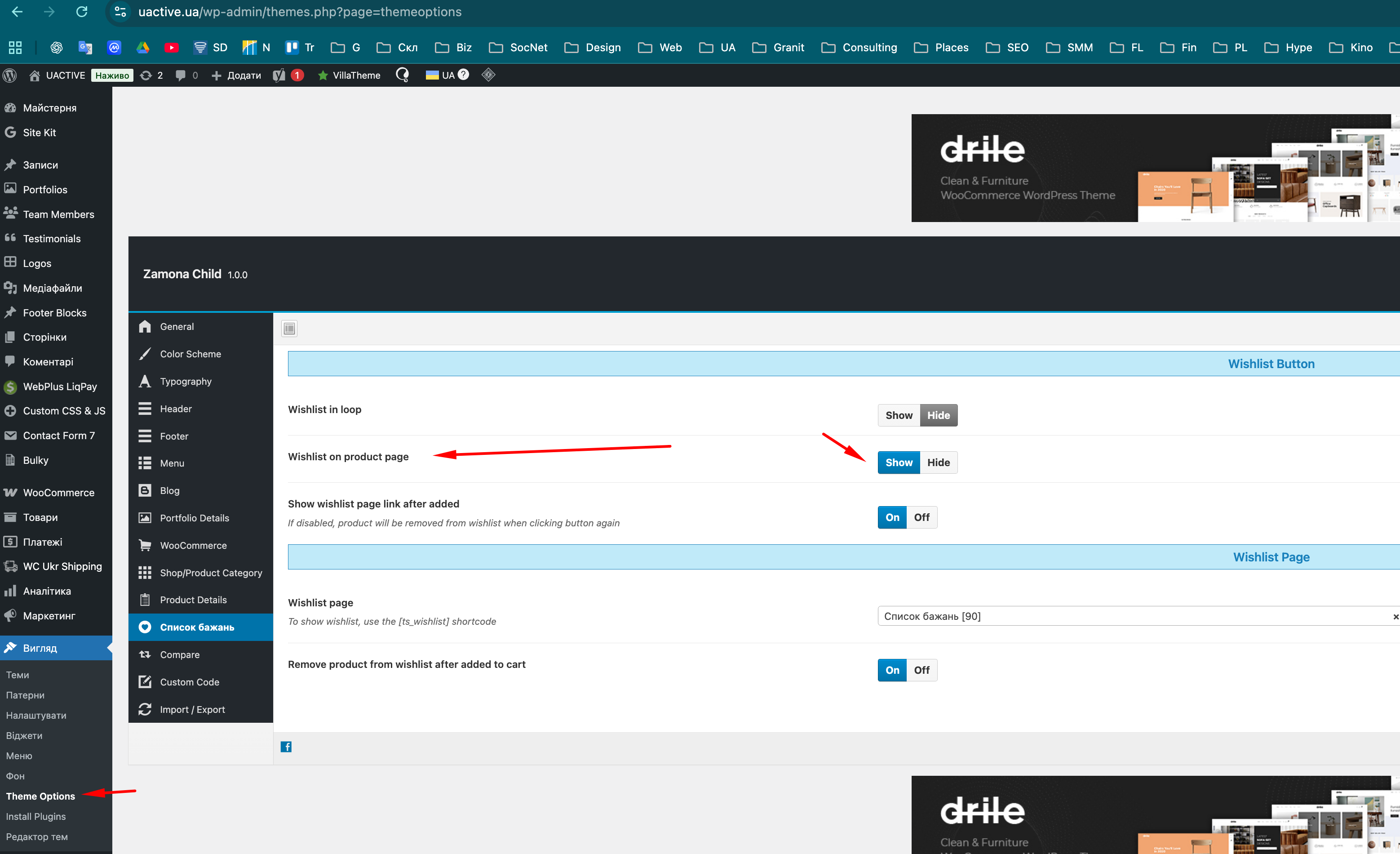This screenshot has height=854, width=1400.
Task: Expand the Додати new content menu
Action: click(236, 75)
